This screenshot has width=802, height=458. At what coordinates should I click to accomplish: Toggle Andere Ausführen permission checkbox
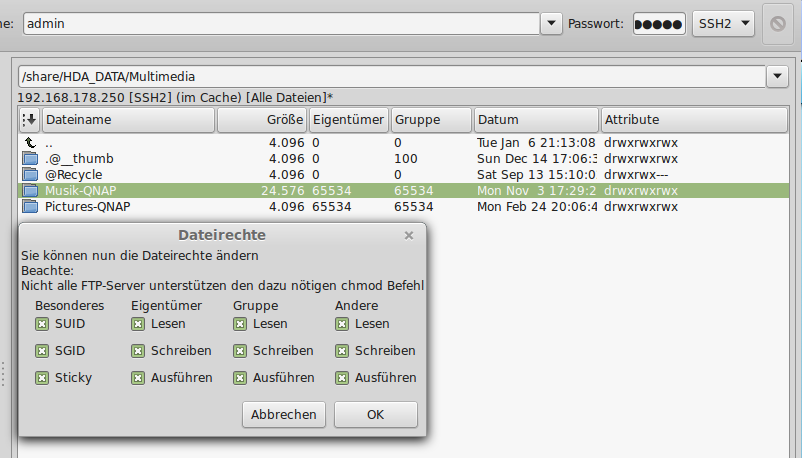[342, 378]
